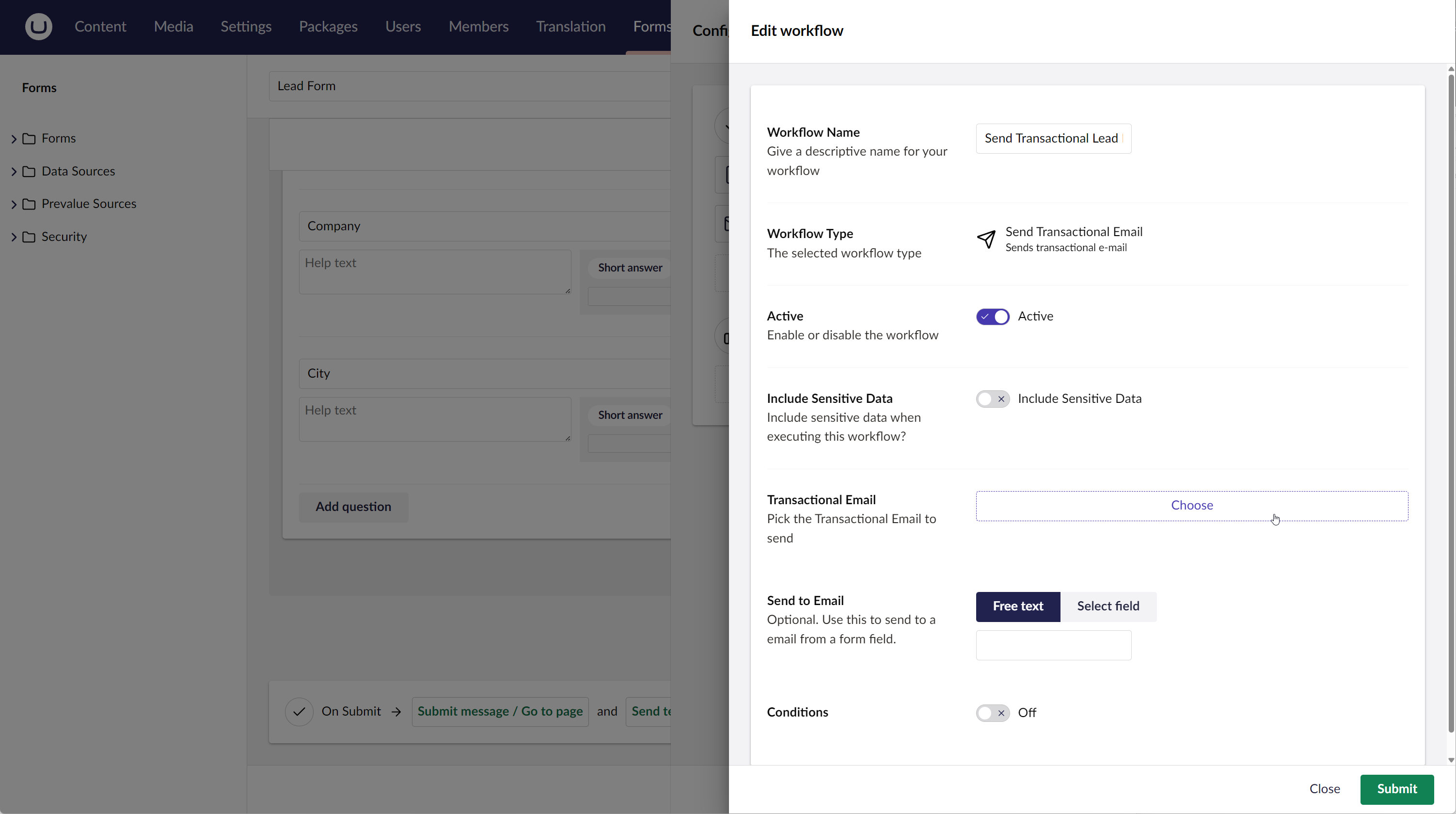Screen dimensions: 1456x814
Task: Click the Data Sources folder icon
Action: [x=29, y=171]
